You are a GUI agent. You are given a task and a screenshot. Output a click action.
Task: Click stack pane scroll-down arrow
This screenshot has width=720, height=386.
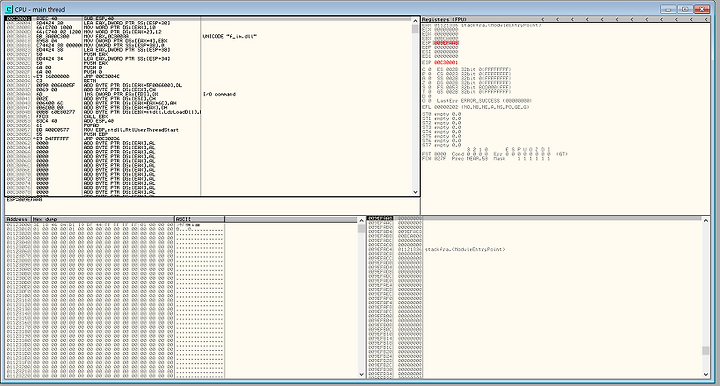pyautogui.click(x=706, y=375)
